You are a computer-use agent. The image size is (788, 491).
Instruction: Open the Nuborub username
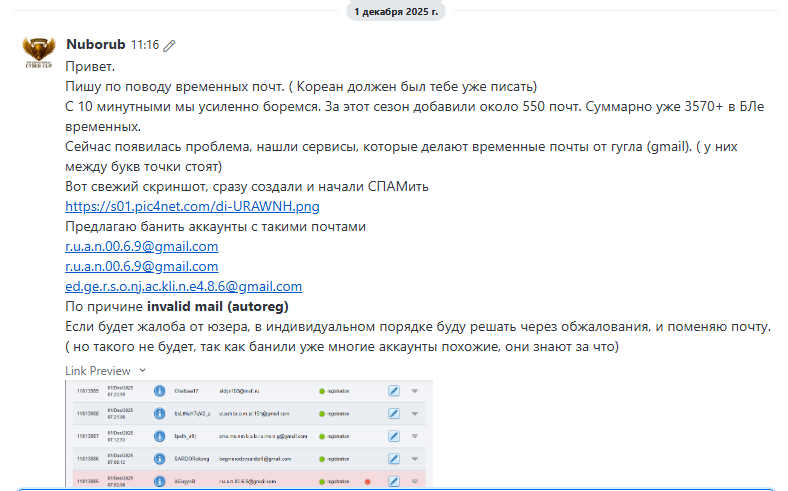(x=95, y=45)
